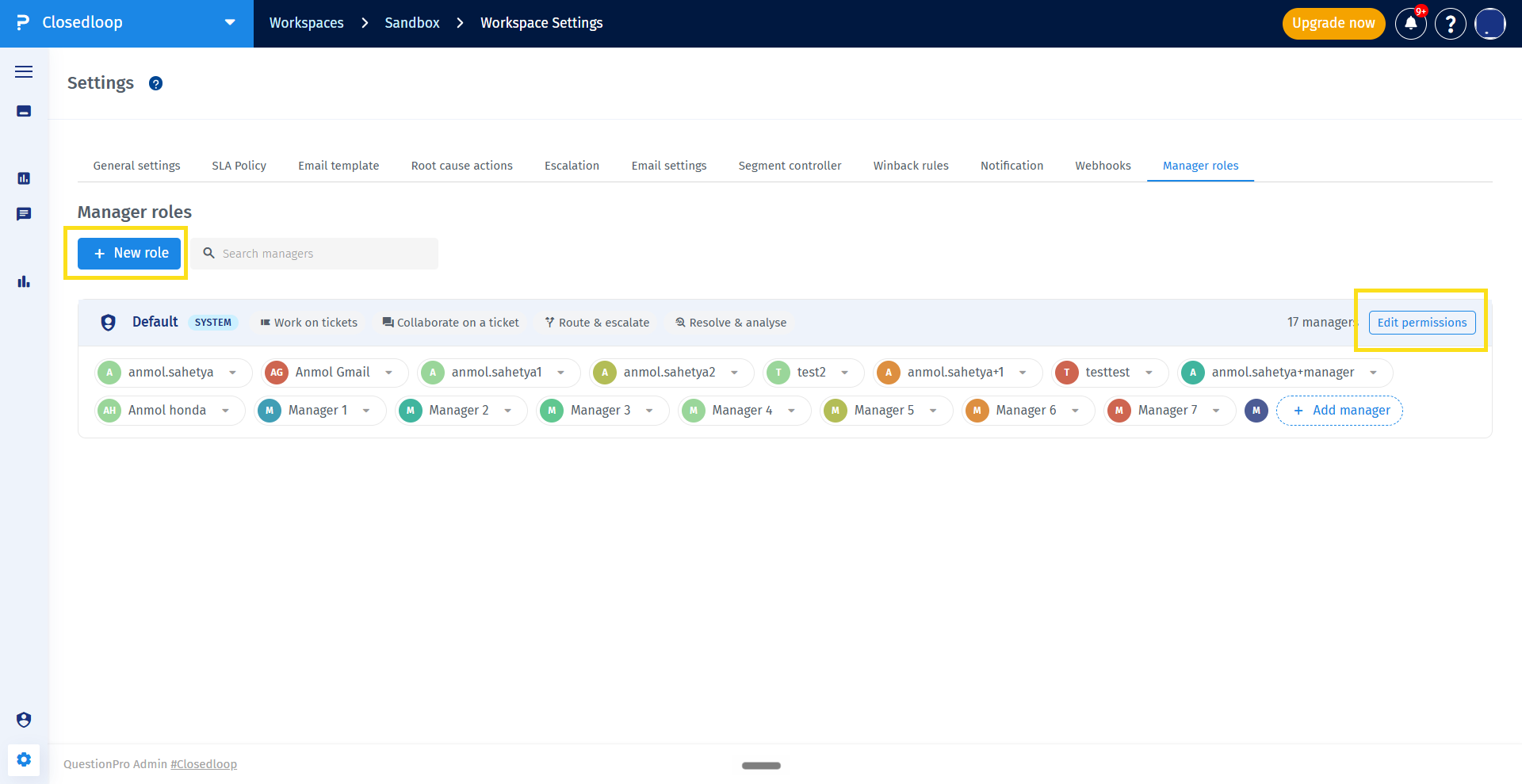
Task: Open dropdown for test2 manager
Action: pos(845,373)
